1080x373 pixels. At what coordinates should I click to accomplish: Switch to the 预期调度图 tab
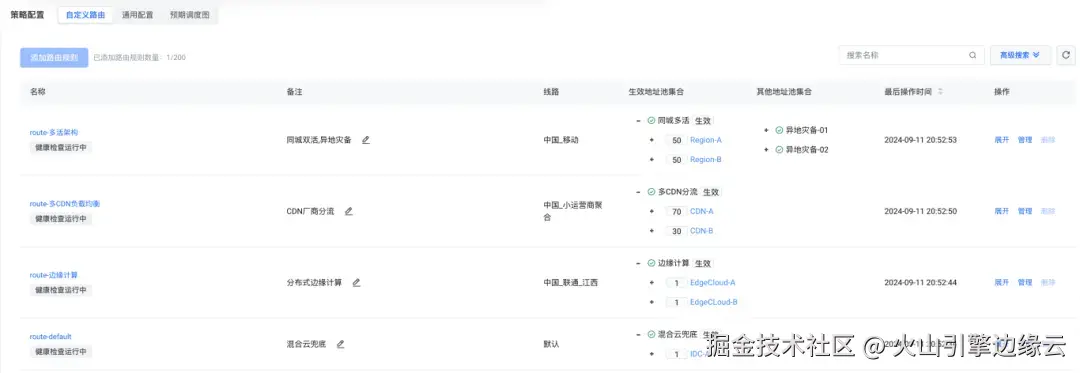189,14
